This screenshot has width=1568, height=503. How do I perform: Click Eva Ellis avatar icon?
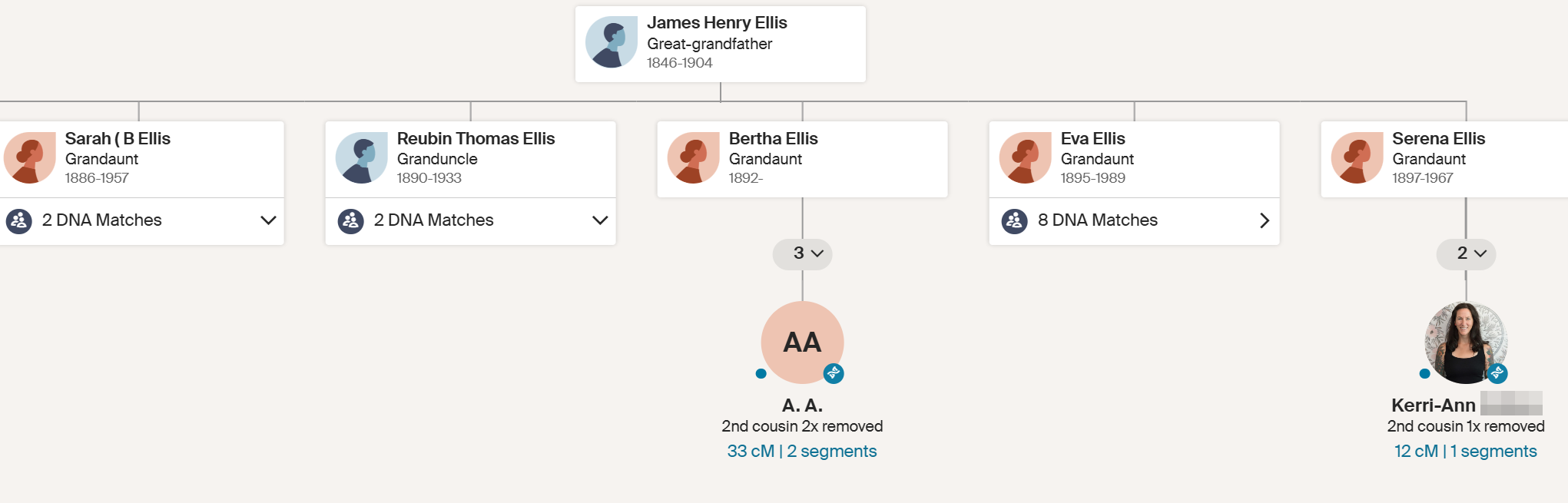click(x=1026, y=157)
